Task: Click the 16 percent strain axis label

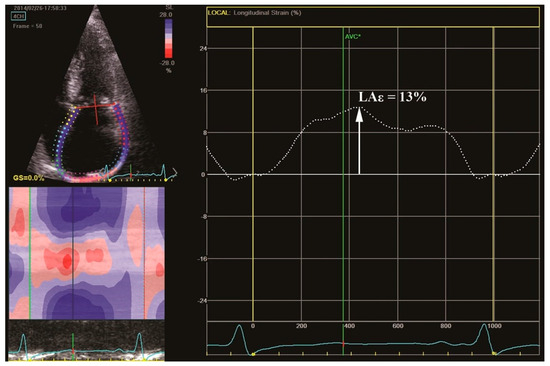Action: (203, 91)
